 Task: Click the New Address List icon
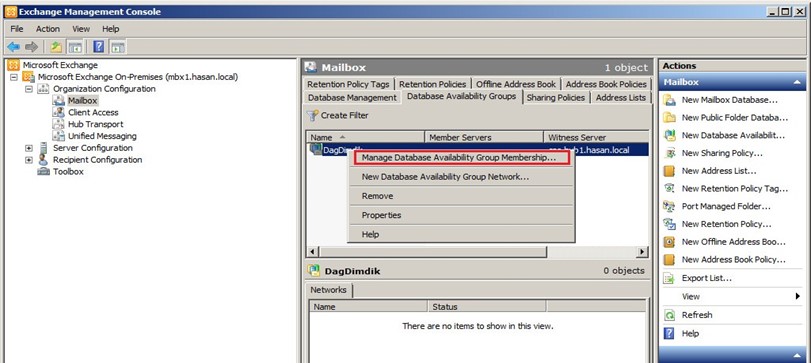coord(669,171)
